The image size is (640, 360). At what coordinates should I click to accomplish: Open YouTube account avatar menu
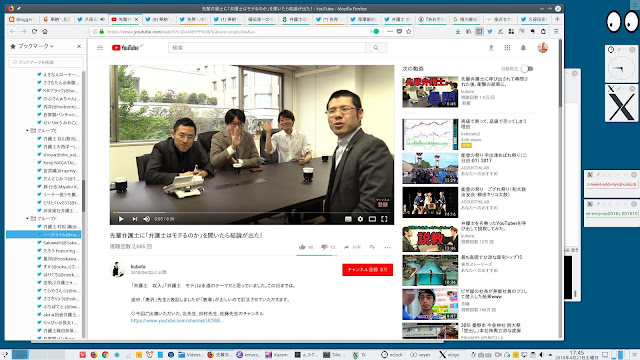pyautogui.click(x=542, y=48)
